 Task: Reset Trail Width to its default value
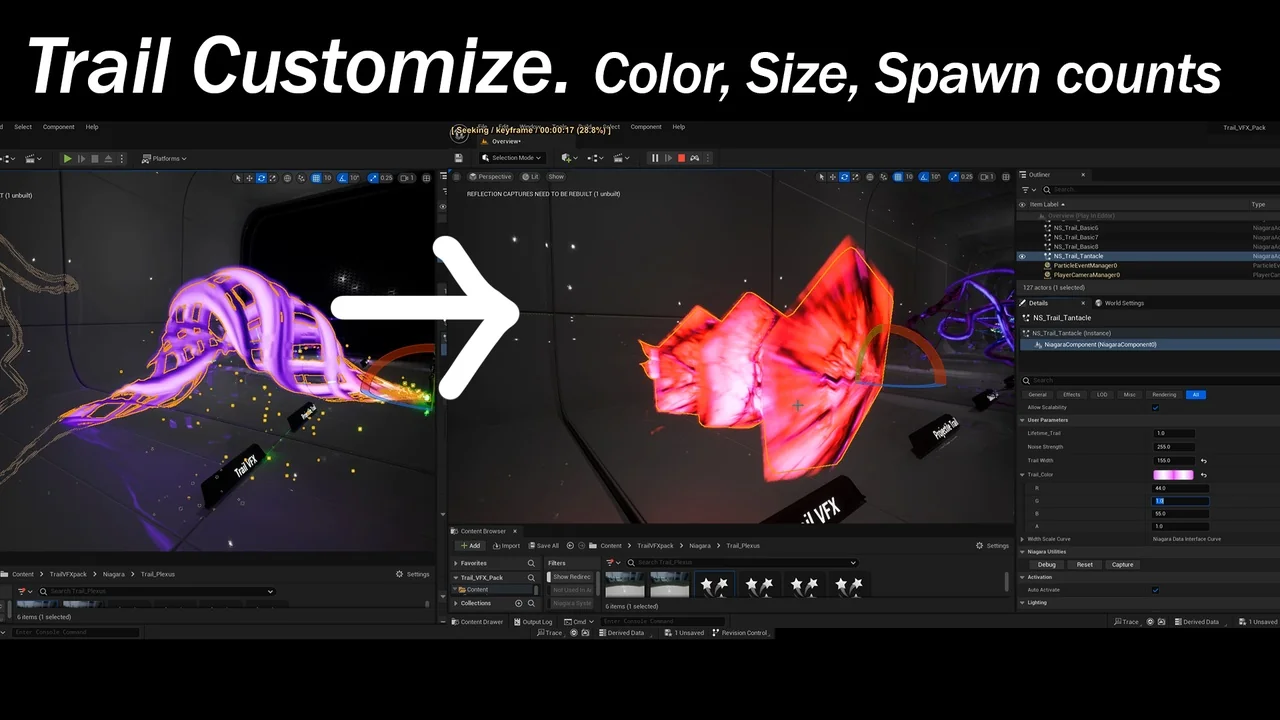(1203, 461)
